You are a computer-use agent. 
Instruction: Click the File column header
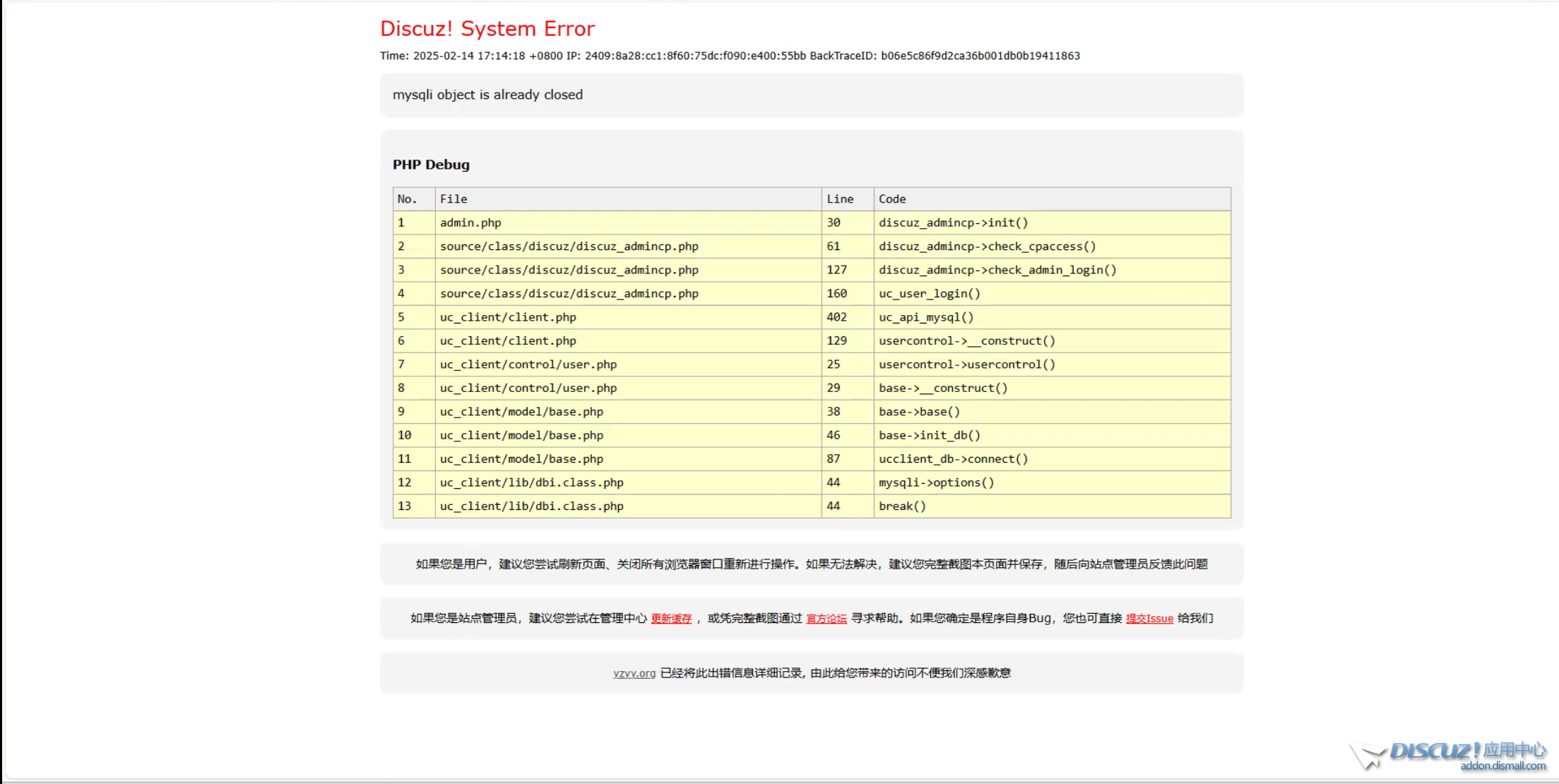tap(454, 199)
